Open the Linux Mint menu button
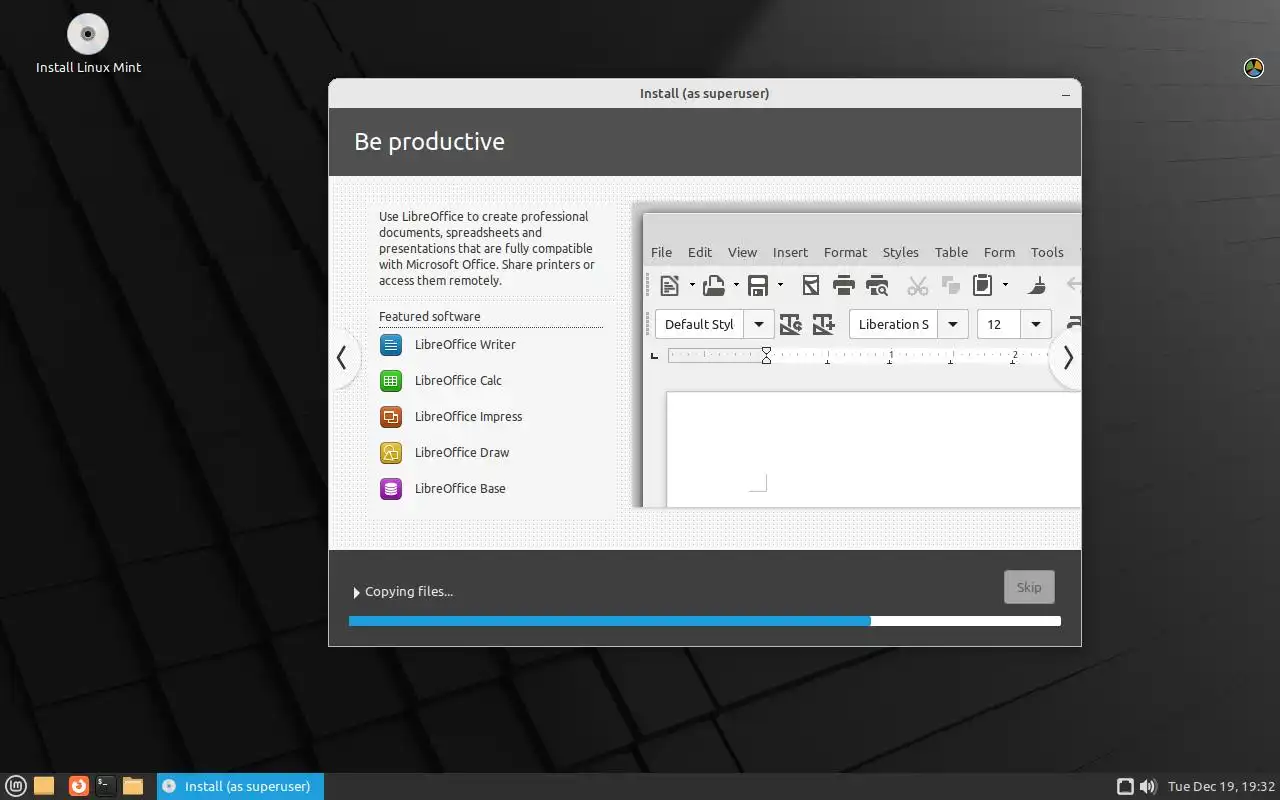Viewport: 1280px width, 800px height. tap(17, 786)
